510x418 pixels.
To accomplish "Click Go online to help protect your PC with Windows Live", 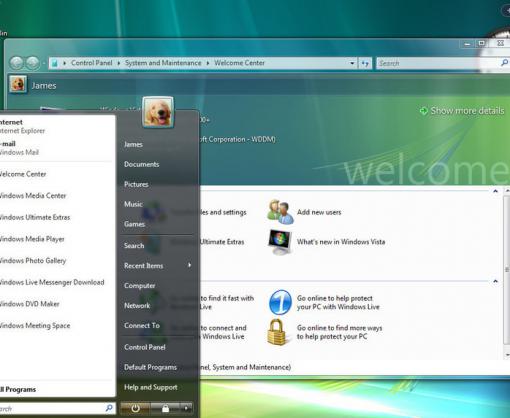I will [338, 302].
